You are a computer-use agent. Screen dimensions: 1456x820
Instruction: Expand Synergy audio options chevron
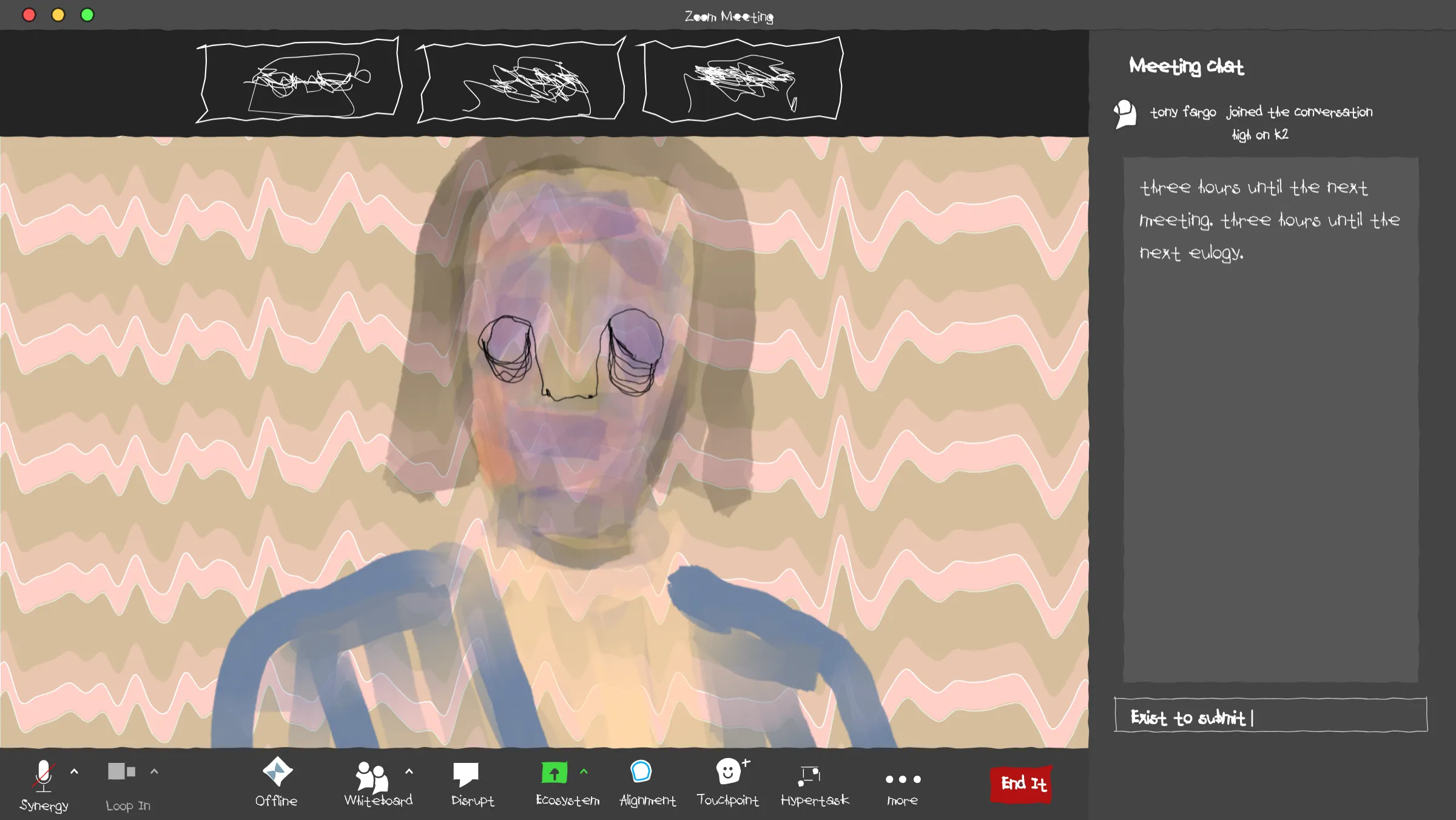pos(75,771)
